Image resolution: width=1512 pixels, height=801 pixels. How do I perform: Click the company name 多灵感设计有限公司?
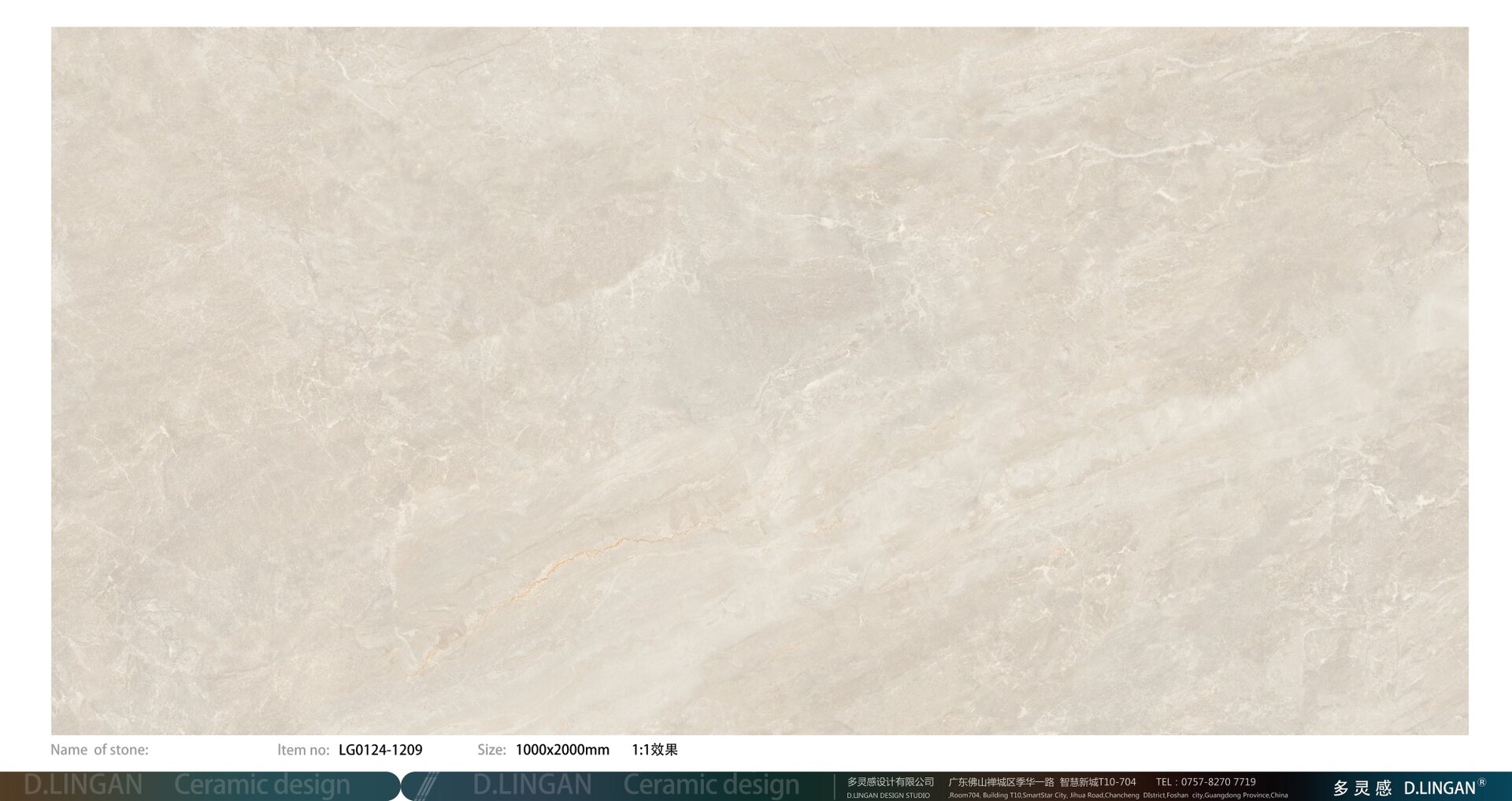(890, 782)
